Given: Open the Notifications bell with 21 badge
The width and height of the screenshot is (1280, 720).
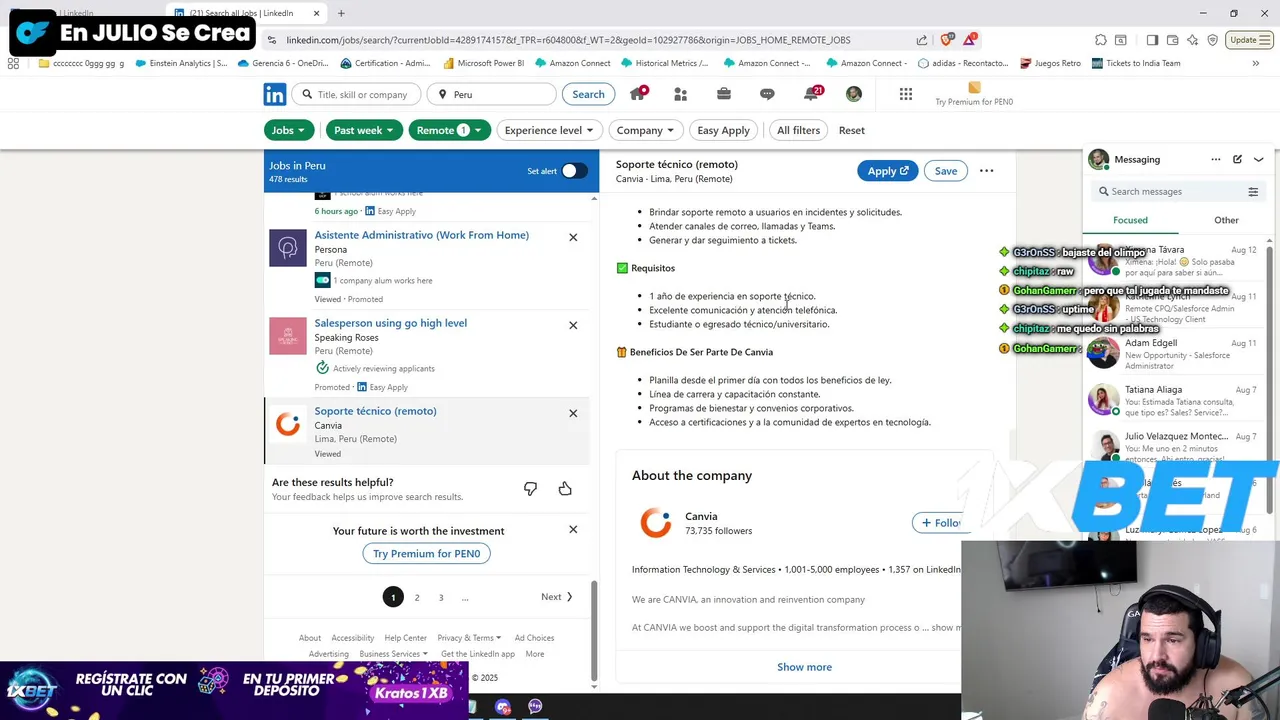Looking at the screenshot, I should coord(812,93).
